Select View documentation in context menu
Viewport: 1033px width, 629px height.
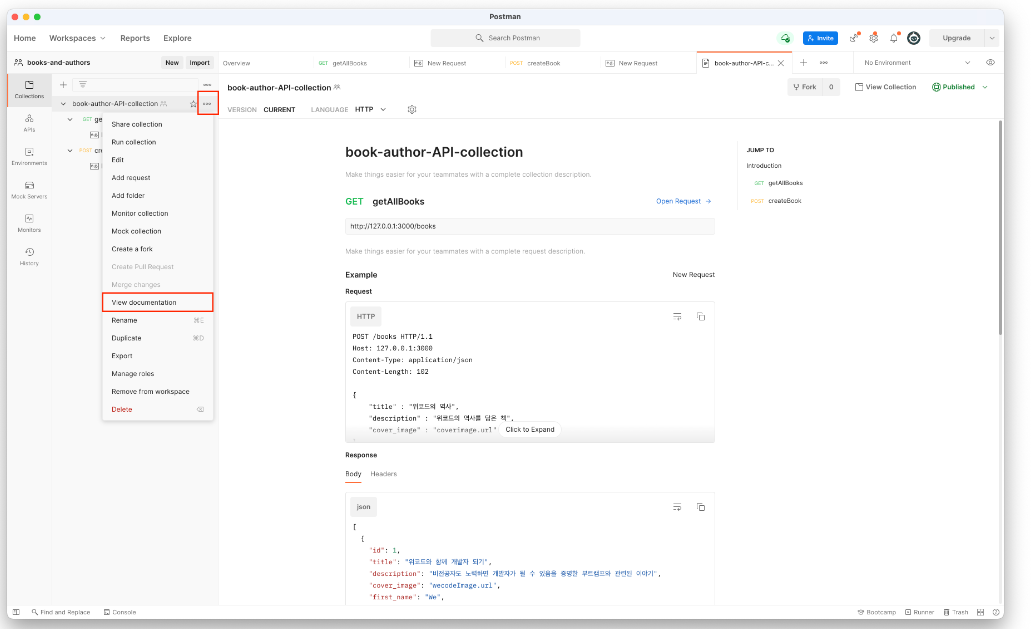point(157,302)
